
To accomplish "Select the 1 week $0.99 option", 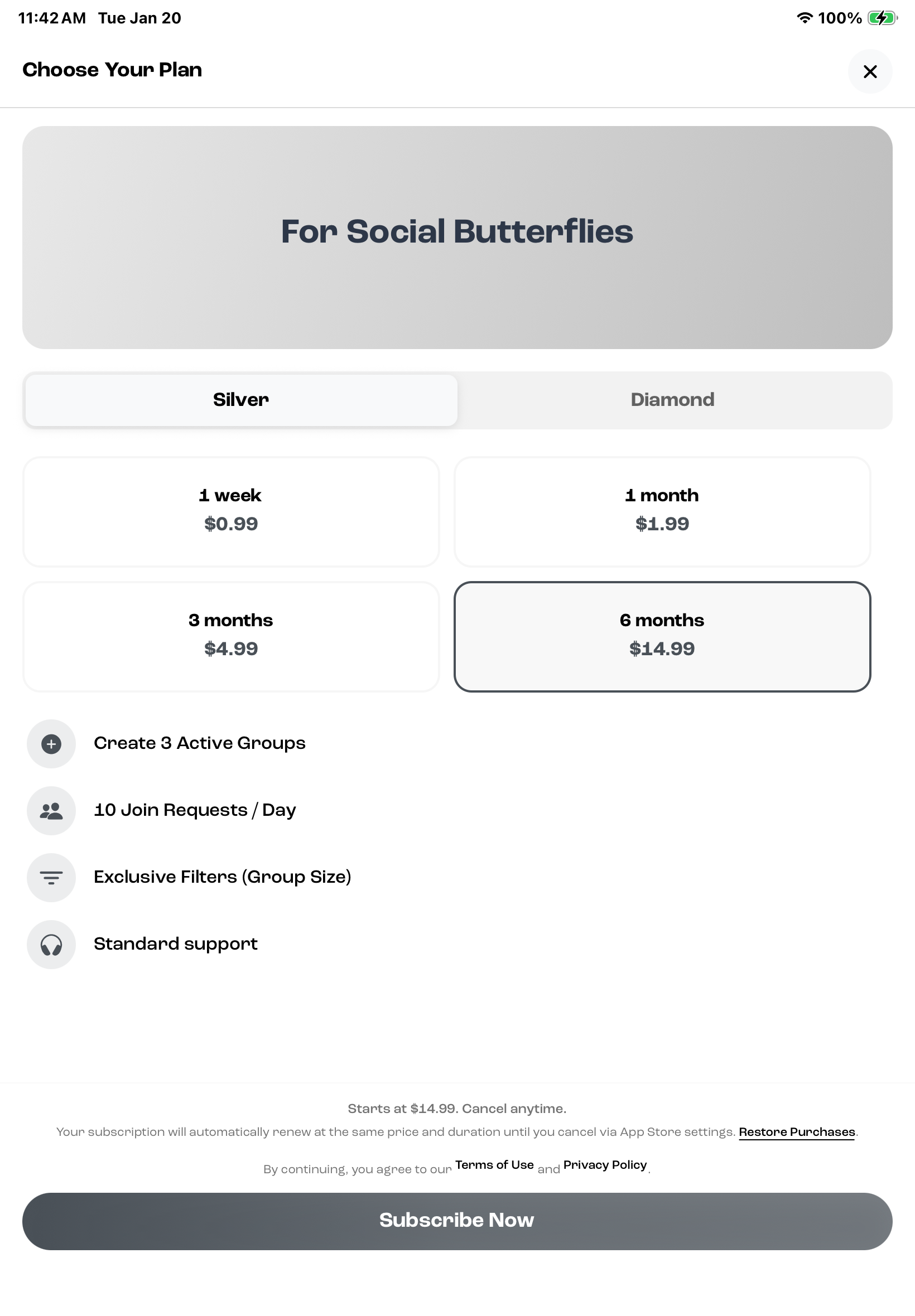I will 231,511.
